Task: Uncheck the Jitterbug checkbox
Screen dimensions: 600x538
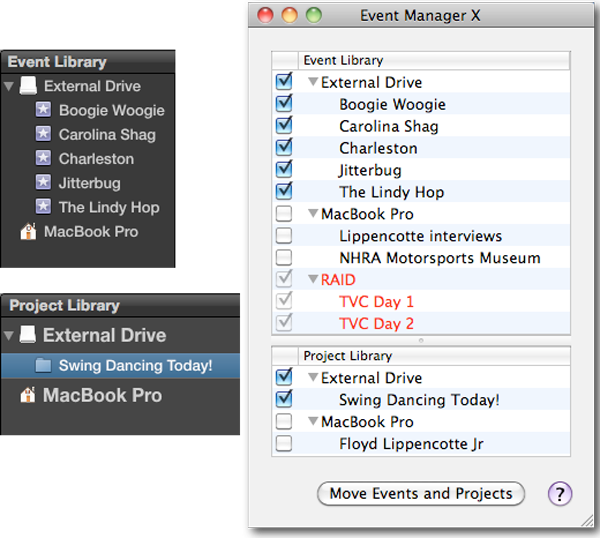Action: pos(284,169)
